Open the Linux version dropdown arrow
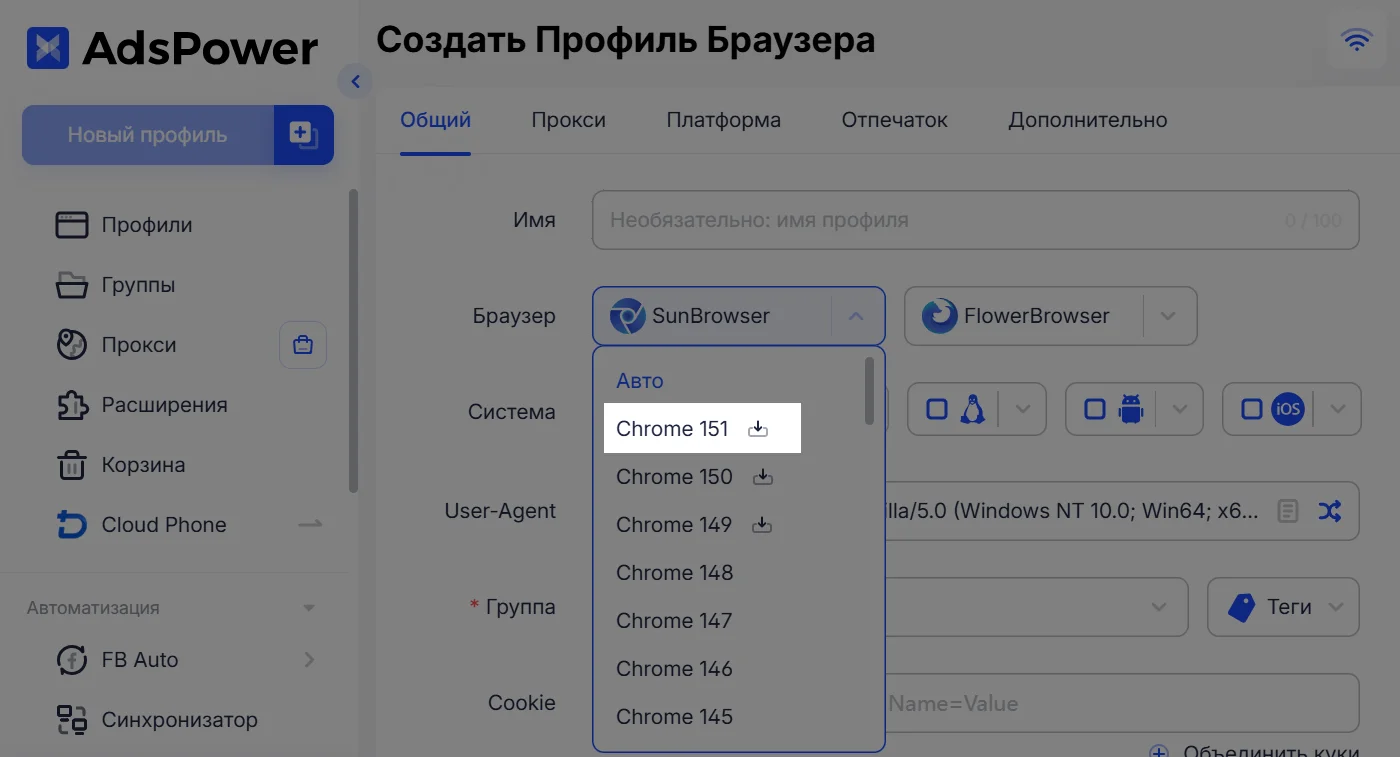This screenshot has height=757, width=1400. click(1023, 409)
